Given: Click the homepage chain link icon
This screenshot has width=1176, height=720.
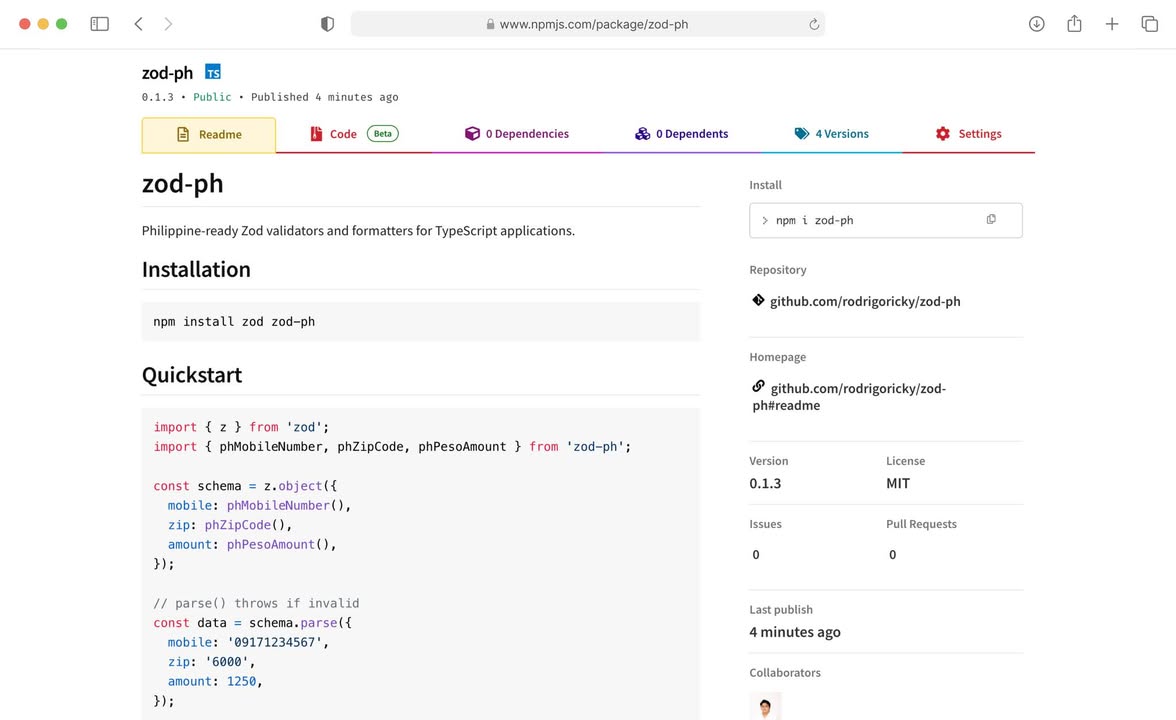Looking at the screenshot, I should point(758,386).
